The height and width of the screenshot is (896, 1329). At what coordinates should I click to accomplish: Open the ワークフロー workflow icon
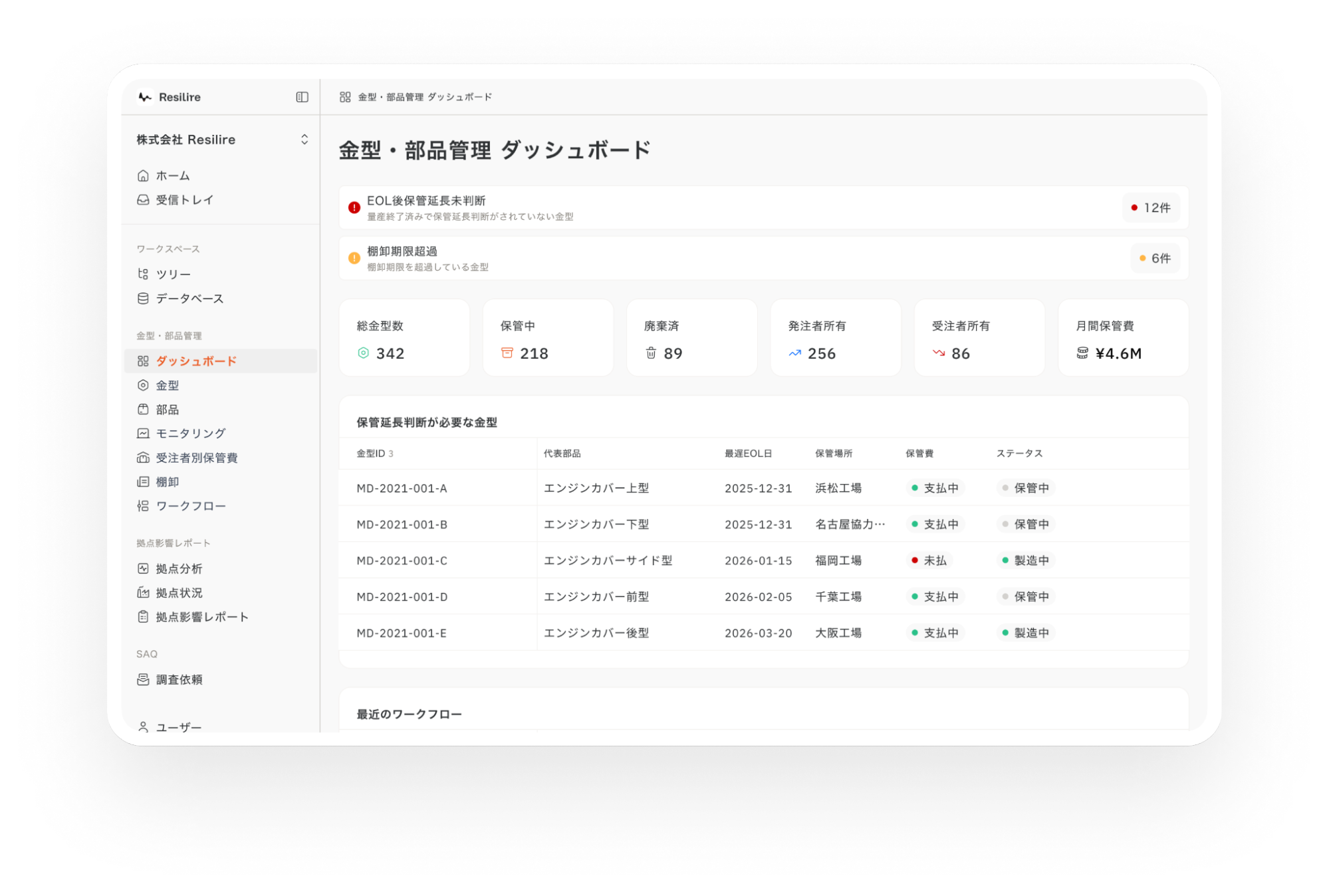(x=143, y=506)
